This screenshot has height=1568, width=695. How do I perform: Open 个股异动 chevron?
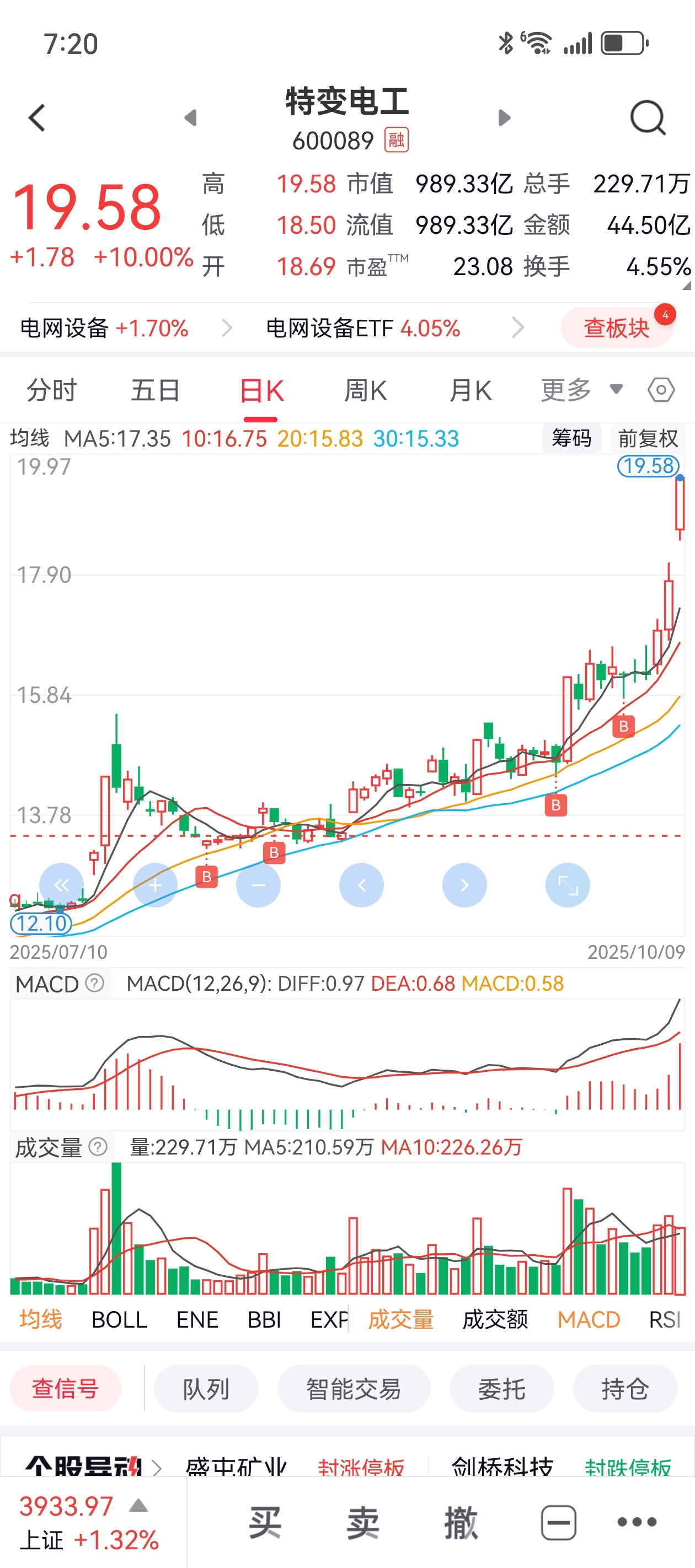(157, 1467)
